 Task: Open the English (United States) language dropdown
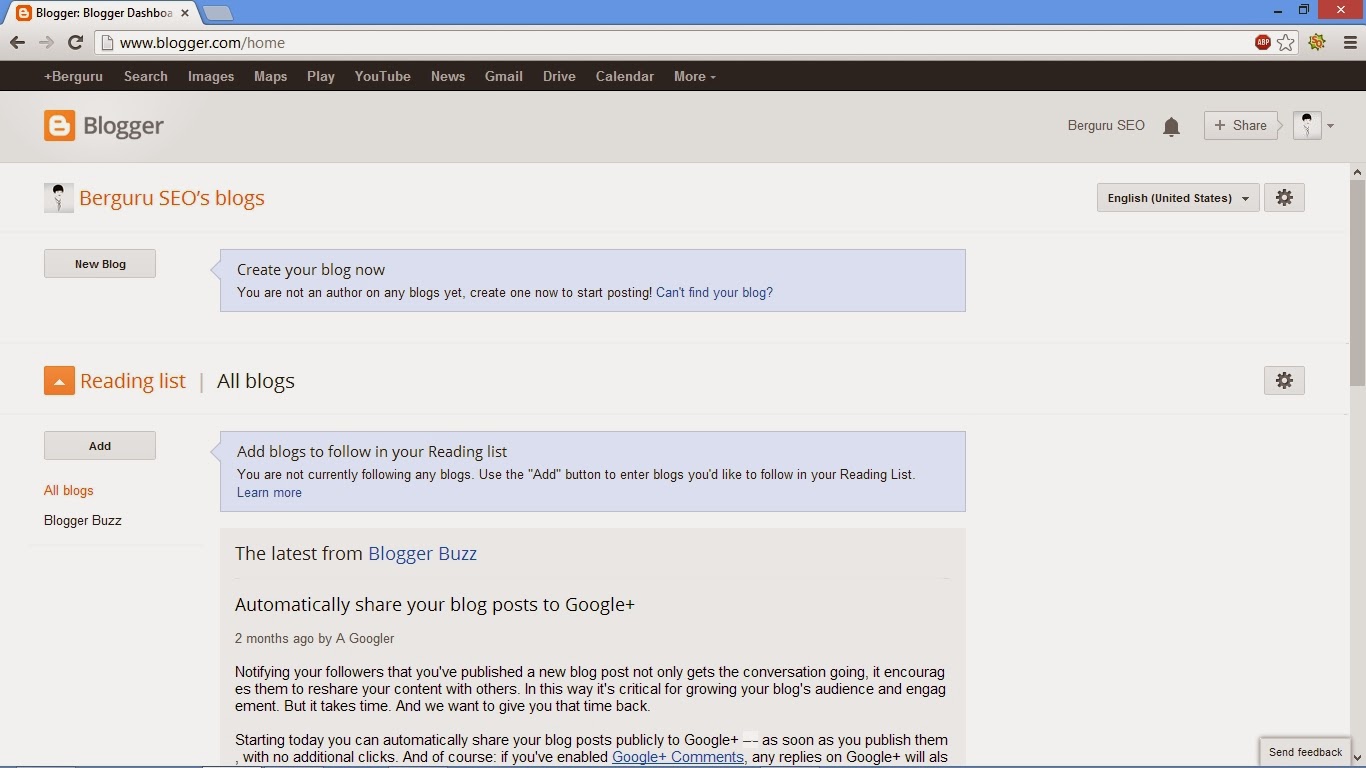[x=1178, y=198]
